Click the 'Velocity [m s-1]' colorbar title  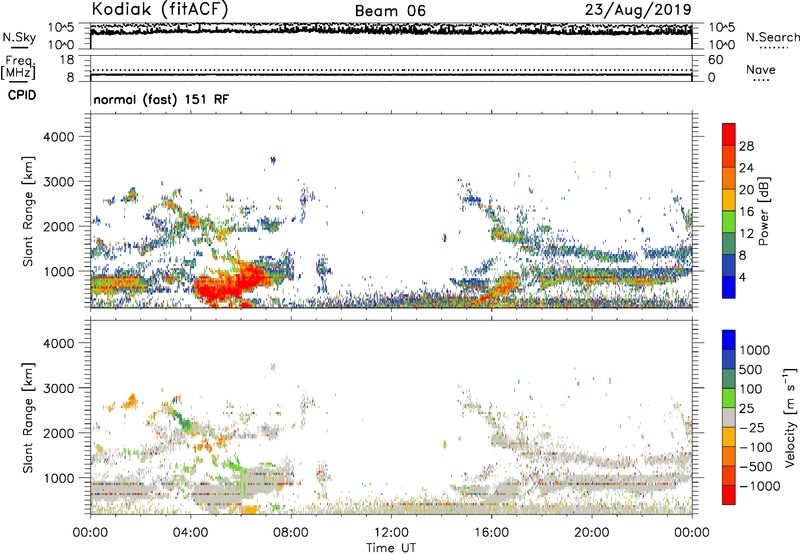click(790, 417)
